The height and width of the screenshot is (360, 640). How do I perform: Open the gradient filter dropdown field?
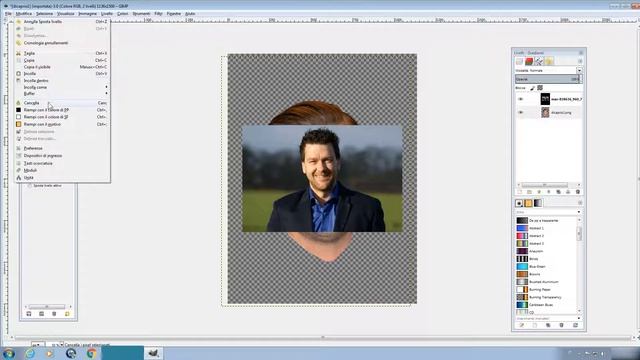point(548,212)
